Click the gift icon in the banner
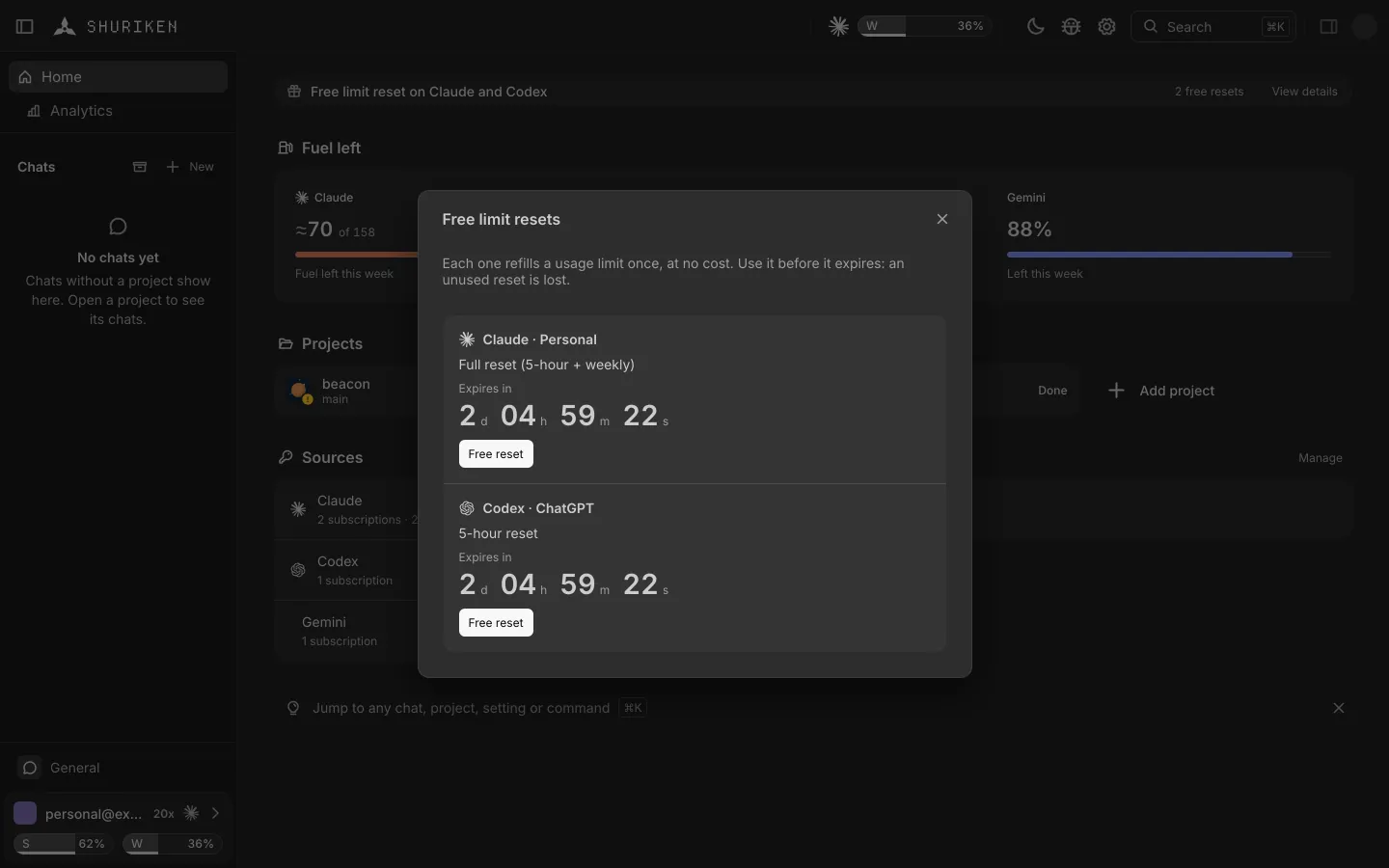Image resolution: width=1389 pixels, height=868 pixels. point(293,92)
